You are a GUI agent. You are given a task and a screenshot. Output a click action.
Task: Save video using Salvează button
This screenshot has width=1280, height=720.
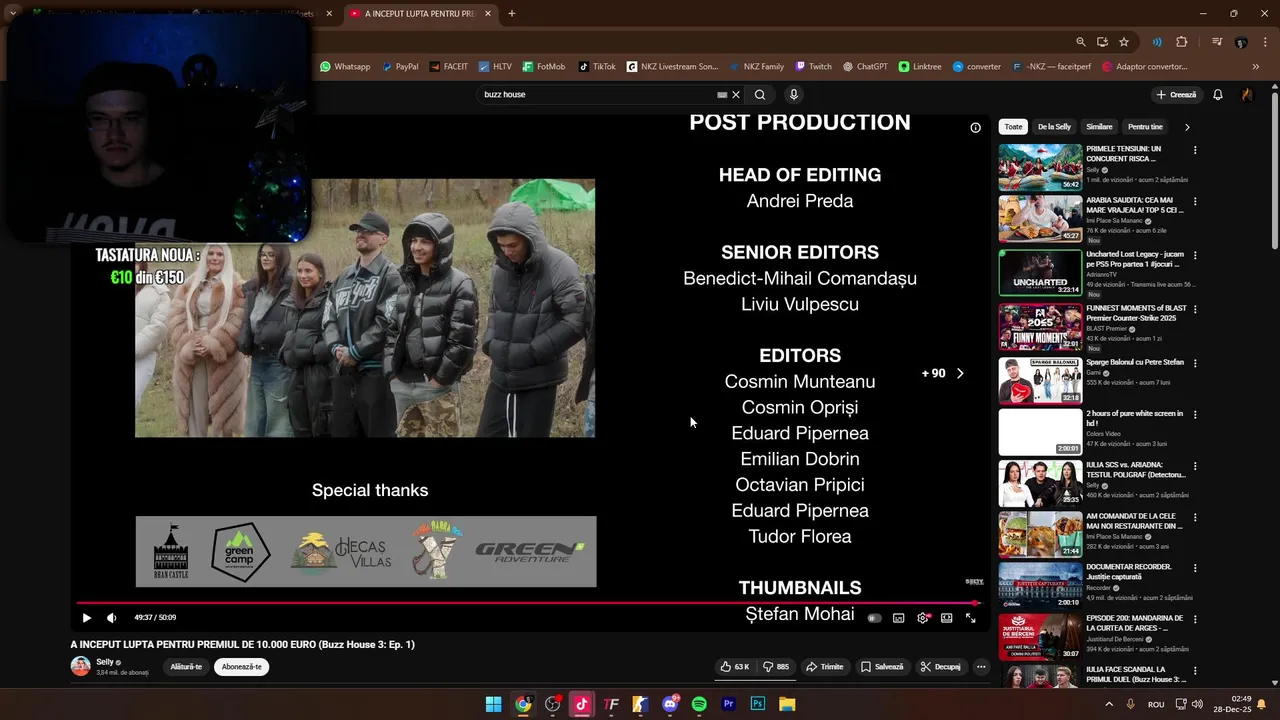[882, 667]
